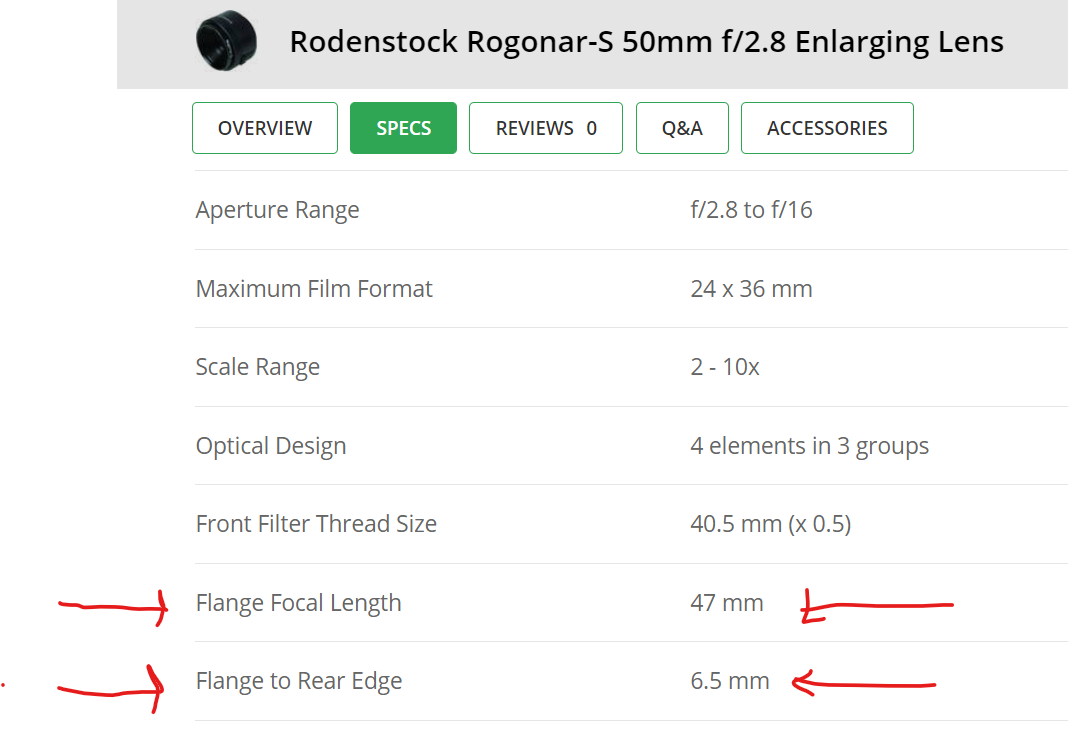Click the Maximum Film Format label

[x=314, y=289]
